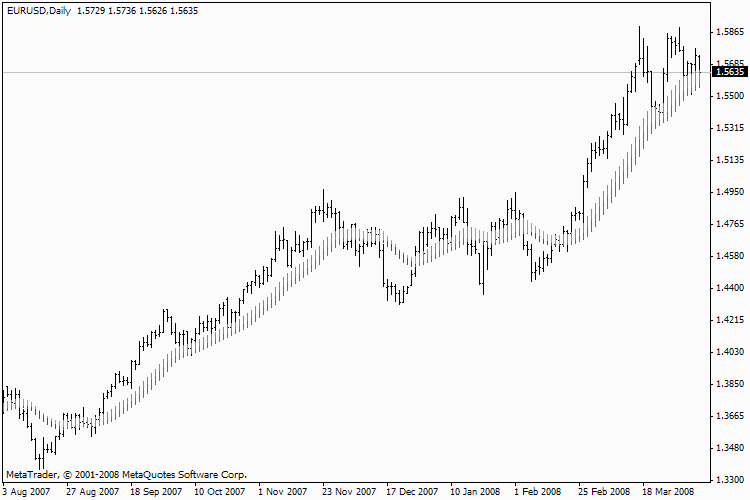Click the 1.5500 price axis label

(x=729, y=96)
